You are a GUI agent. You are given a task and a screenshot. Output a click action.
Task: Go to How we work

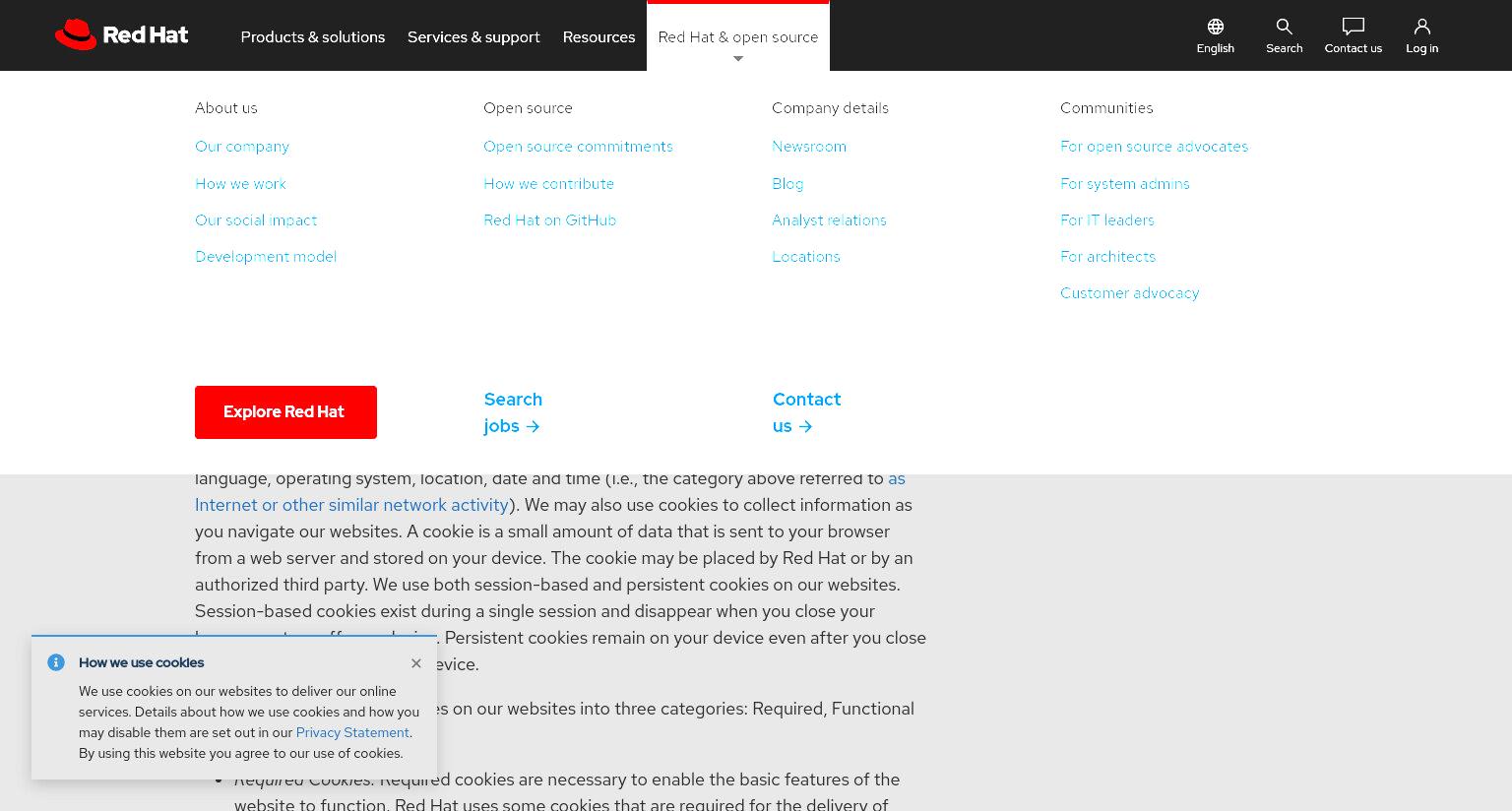pos(240,184)
